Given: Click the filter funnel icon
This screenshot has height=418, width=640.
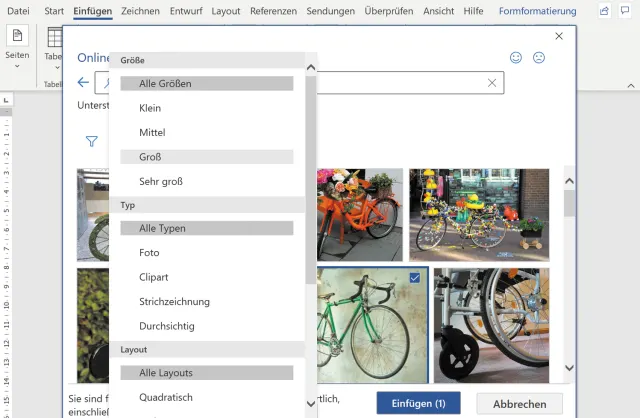Looking at the screenshot, I should tap(92, 142).
